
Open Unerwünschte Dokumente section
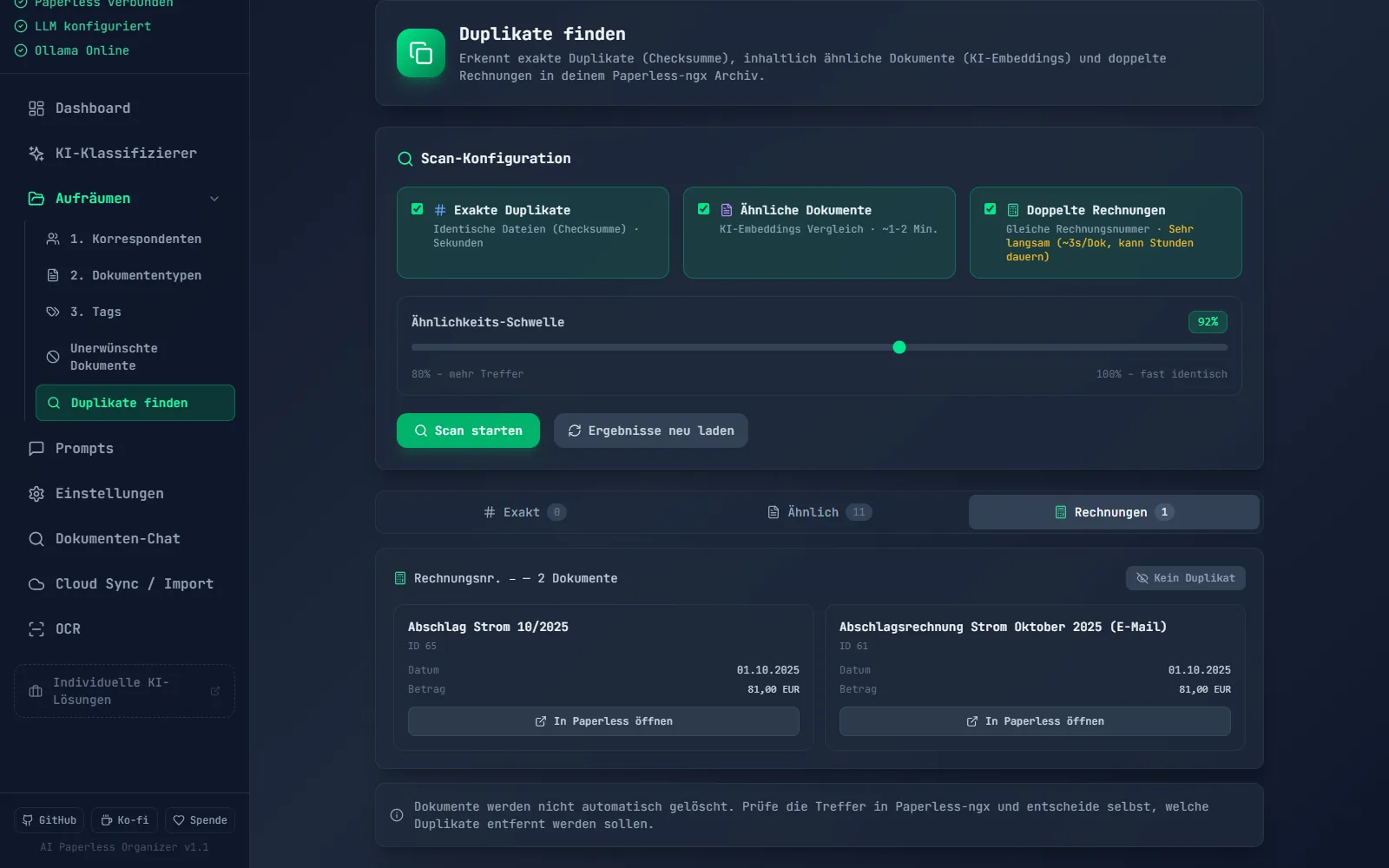pos(135,357)
